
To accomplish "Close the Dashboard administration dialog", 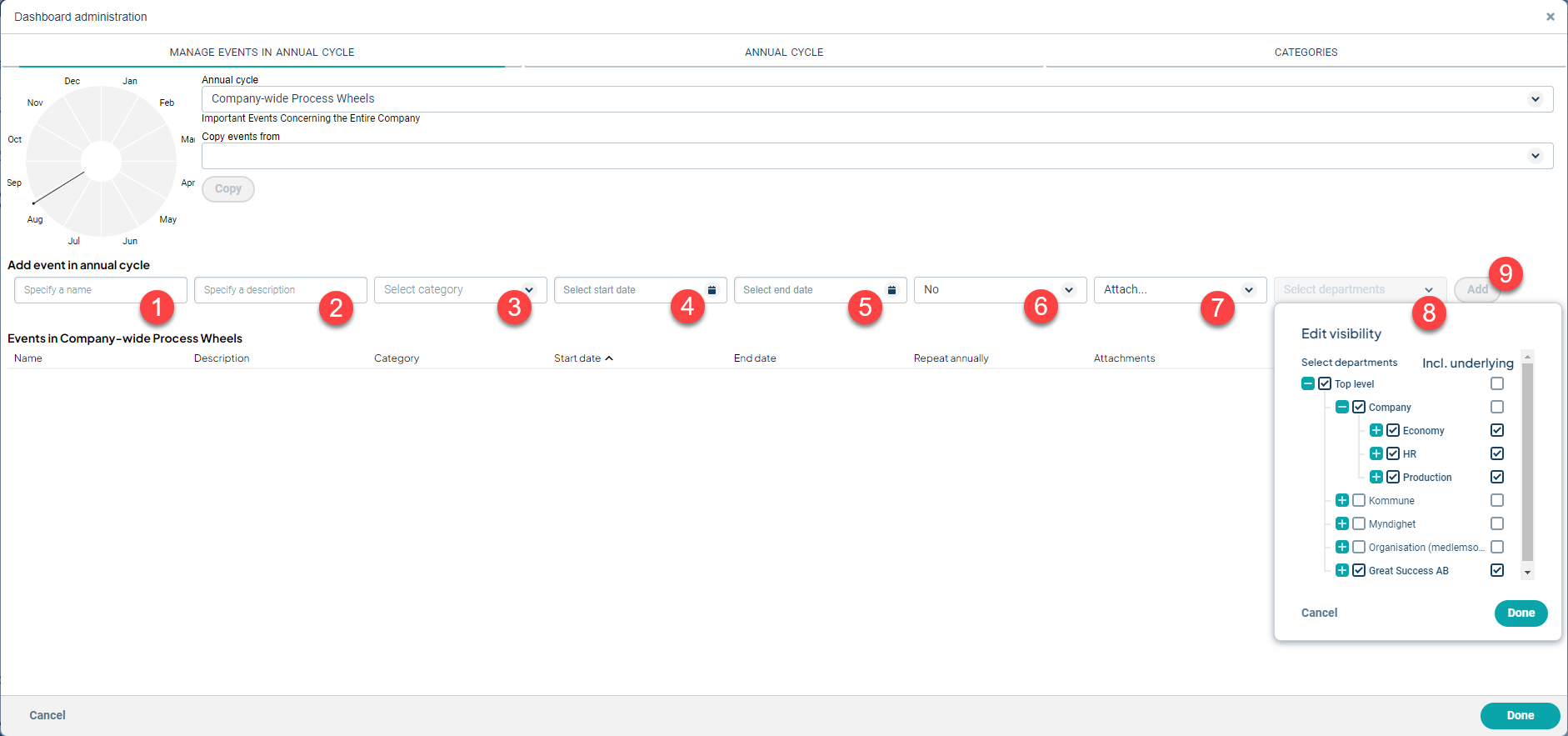I will point(1550,17).
